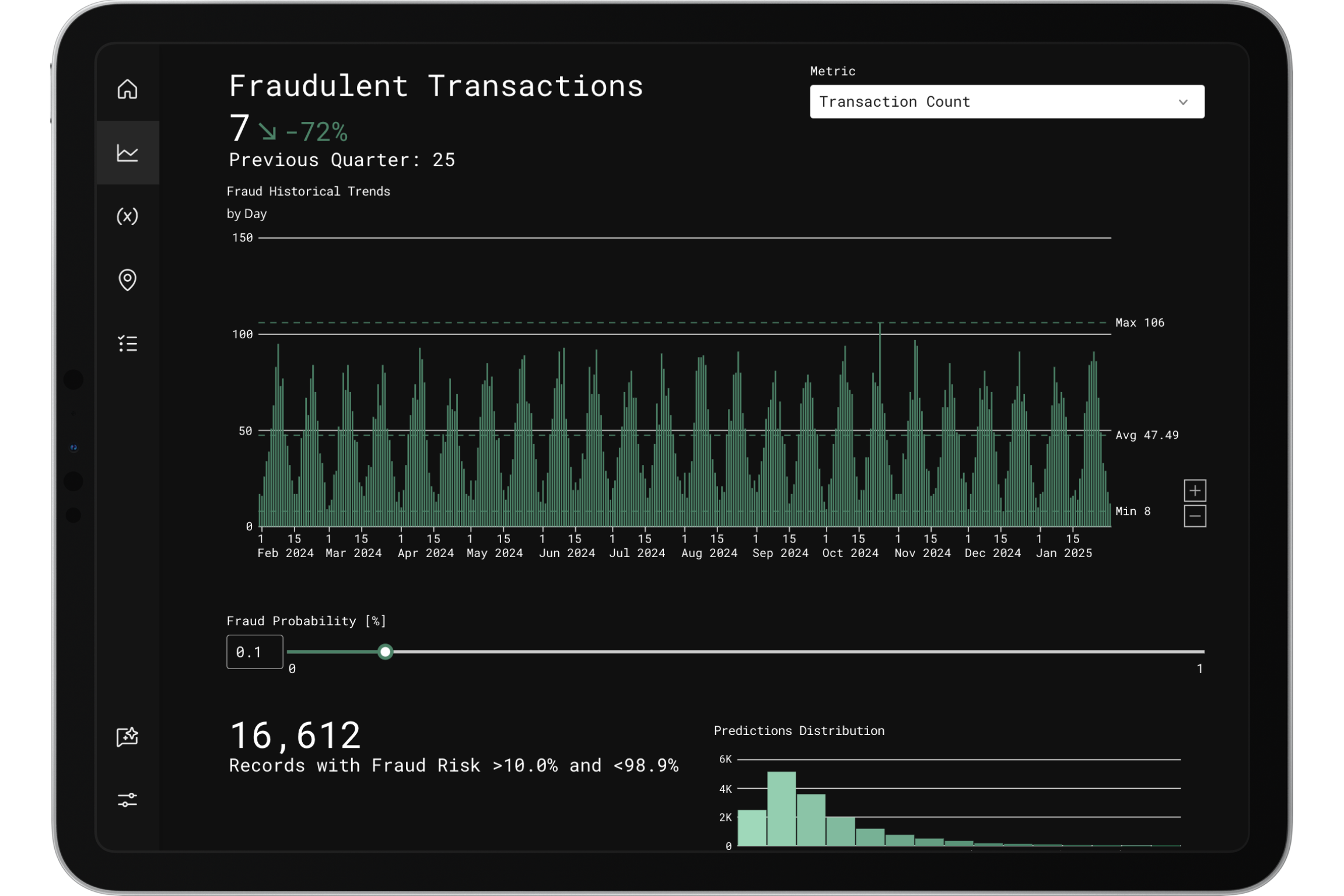Open the variables (x) sidebar icon
Image resolution: width=1344 pixels, height=896 pixels.
coord(127,216)
